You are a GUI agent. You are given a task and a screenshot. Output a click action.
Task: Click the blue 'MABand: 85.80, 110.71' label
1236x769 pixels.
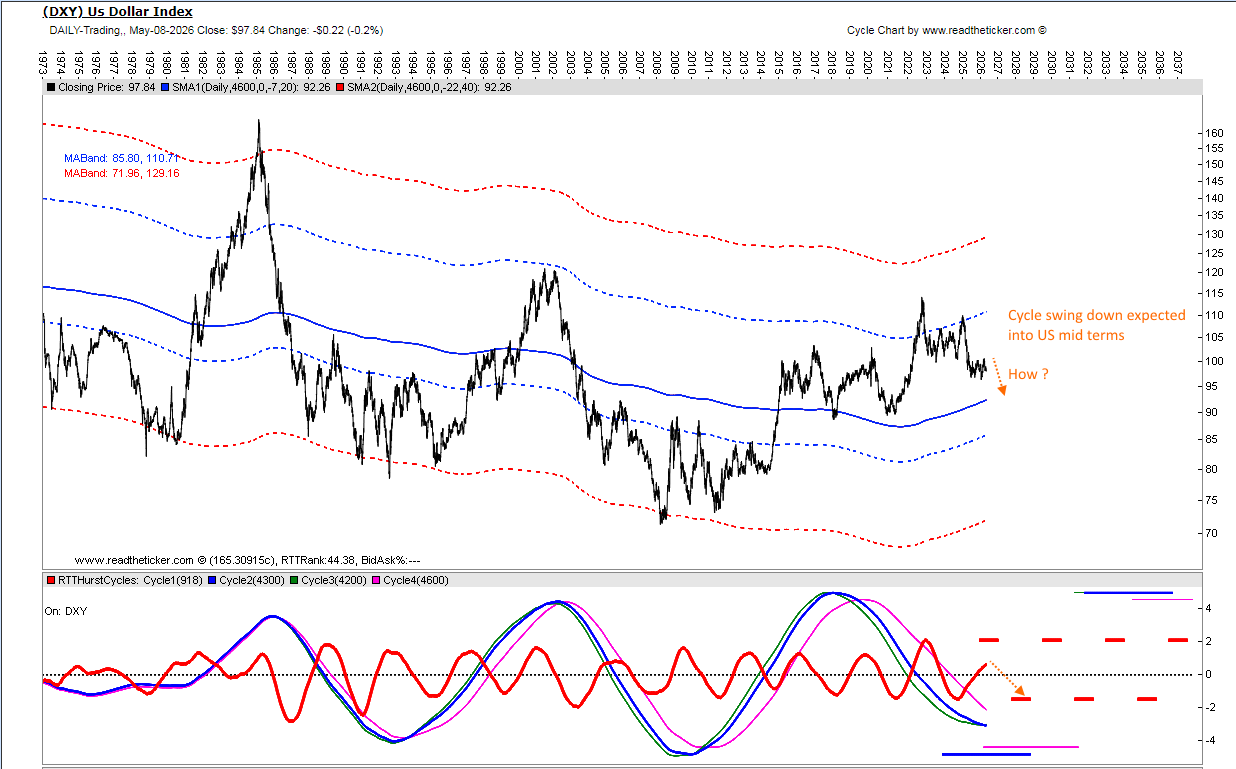[122, 158]
